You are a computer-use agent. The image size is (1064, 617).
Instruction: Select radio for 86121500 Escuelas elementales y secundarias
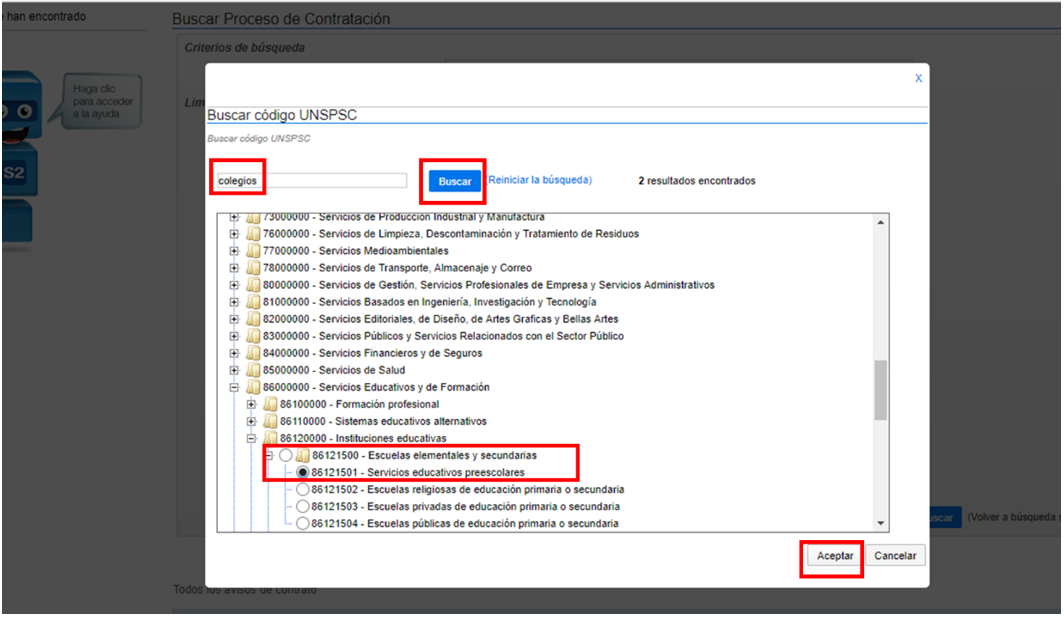coord(286,455)
